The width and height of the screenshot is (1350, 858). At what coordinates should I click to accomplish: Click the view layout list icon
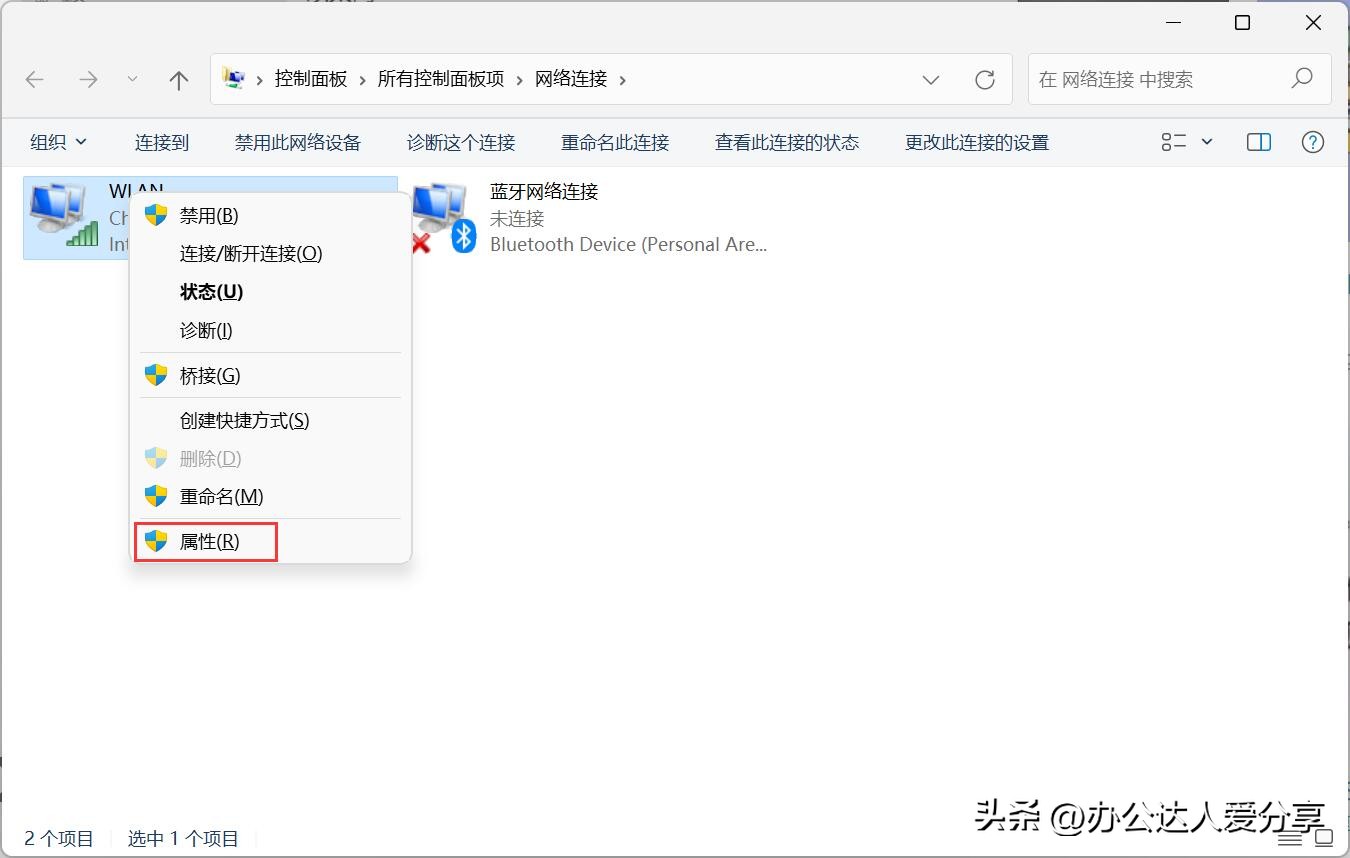[x=1175, y=141]
